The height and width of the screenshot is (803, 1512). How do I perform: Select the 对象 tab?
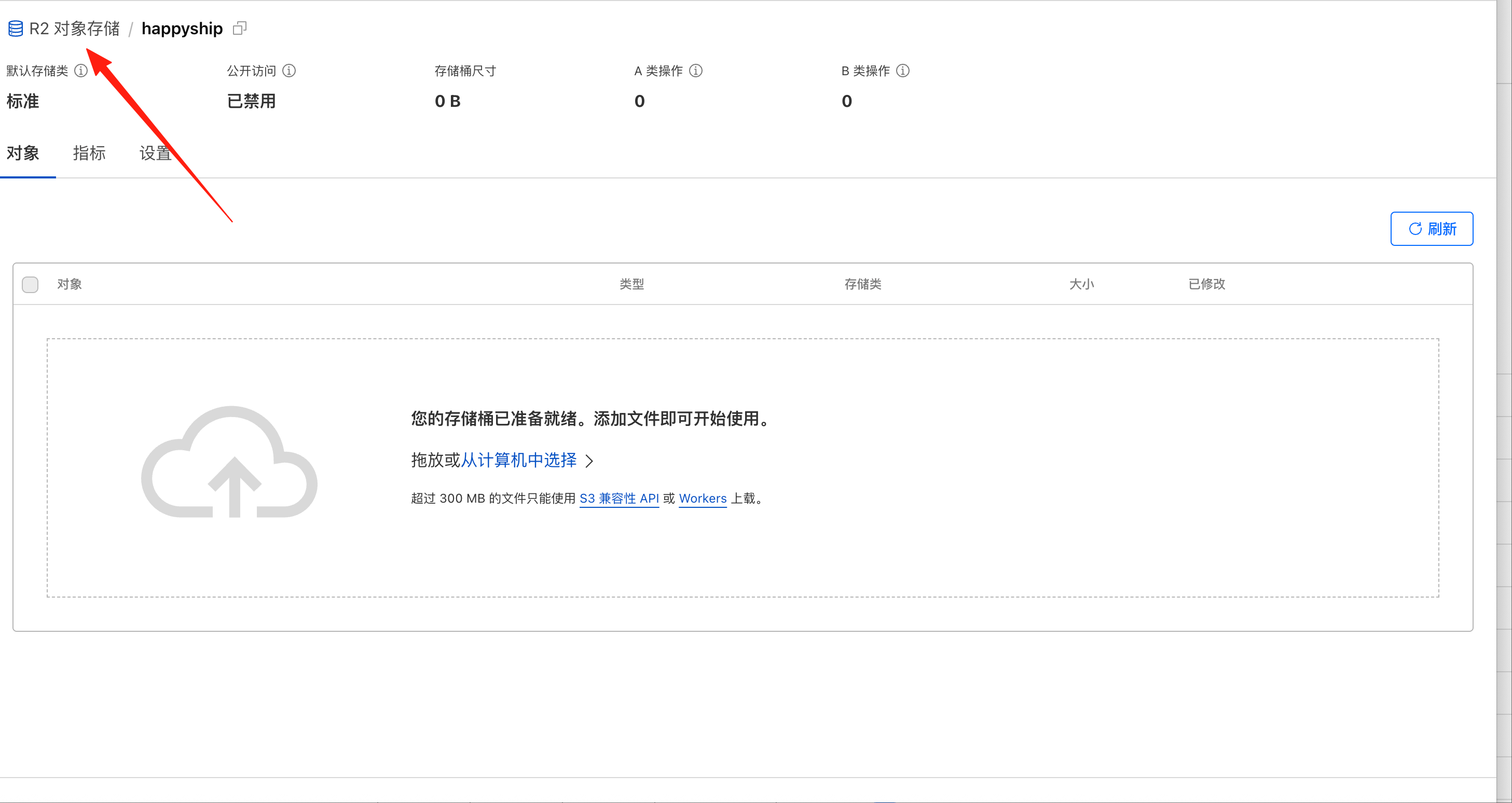[x=23, y=153]
